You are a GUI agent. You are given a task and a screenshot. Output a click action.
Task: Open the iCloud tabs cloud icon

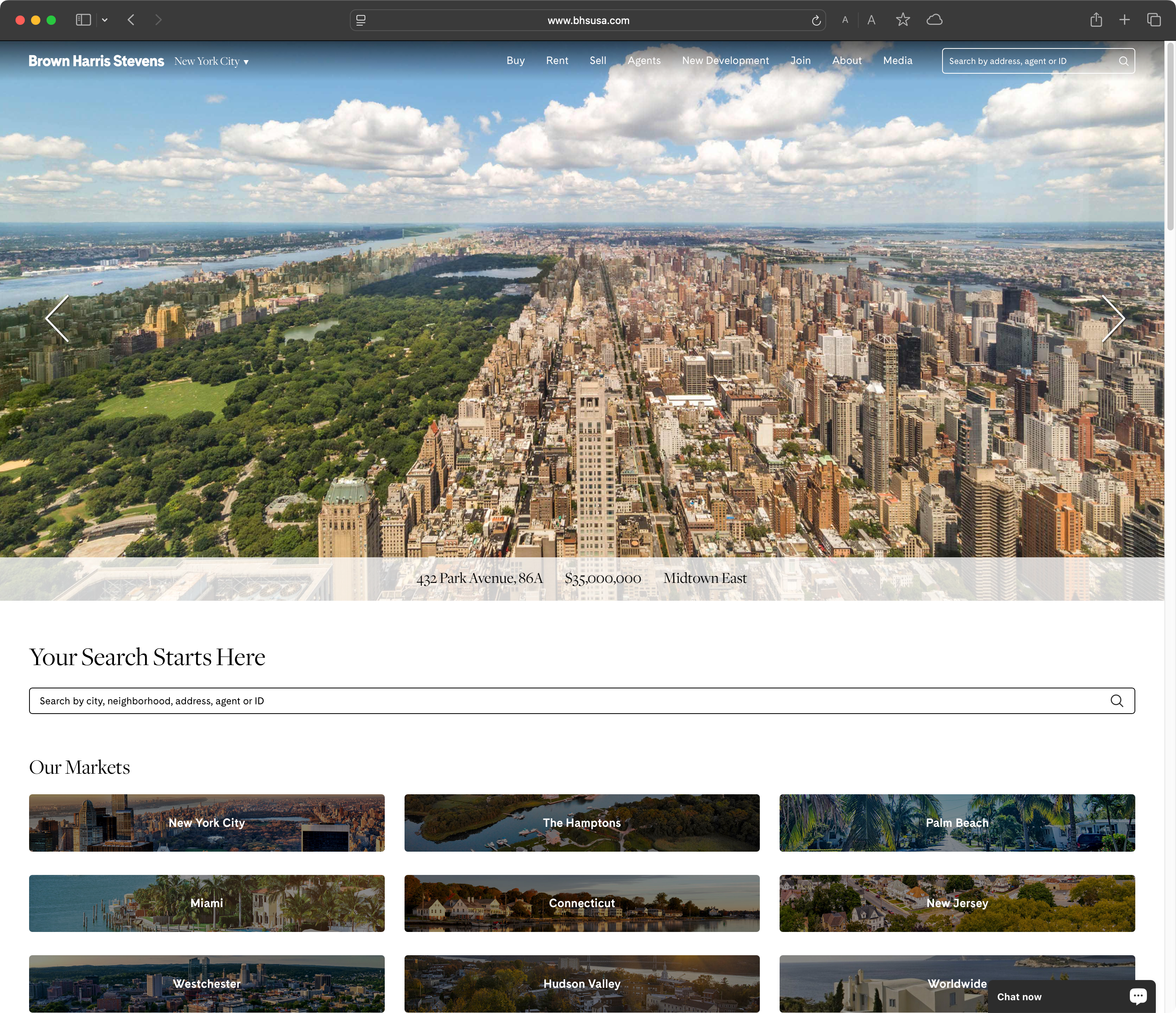(934, 20)
